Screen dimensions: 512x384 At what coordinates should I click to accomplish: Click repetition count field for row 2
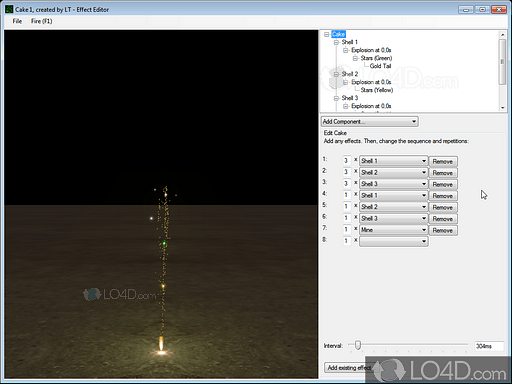point(347,172)
